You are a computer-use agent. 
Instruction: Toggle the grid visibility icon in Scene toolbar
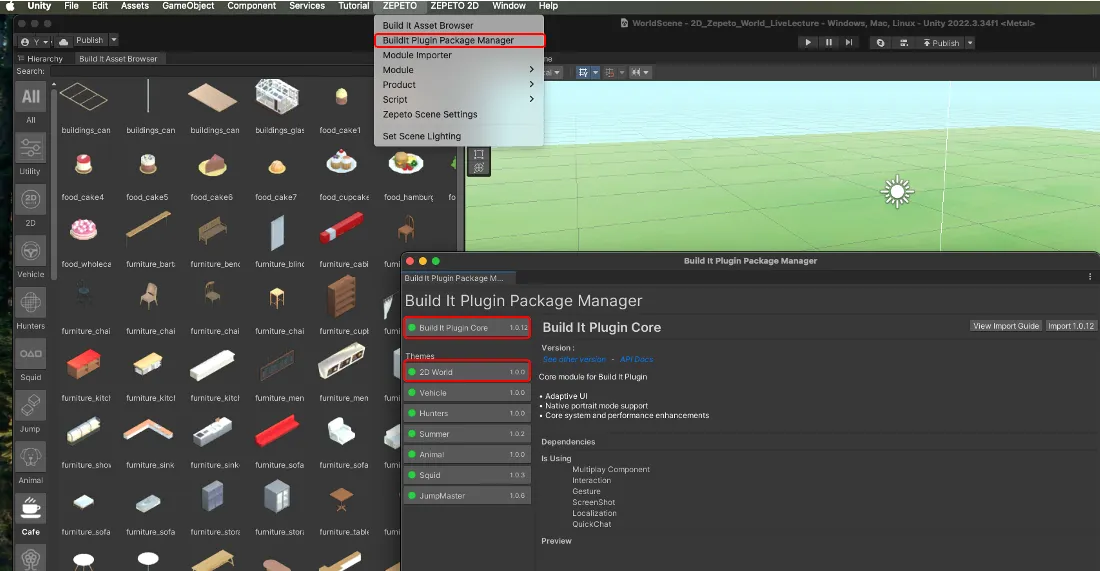[x=583, y=72]
